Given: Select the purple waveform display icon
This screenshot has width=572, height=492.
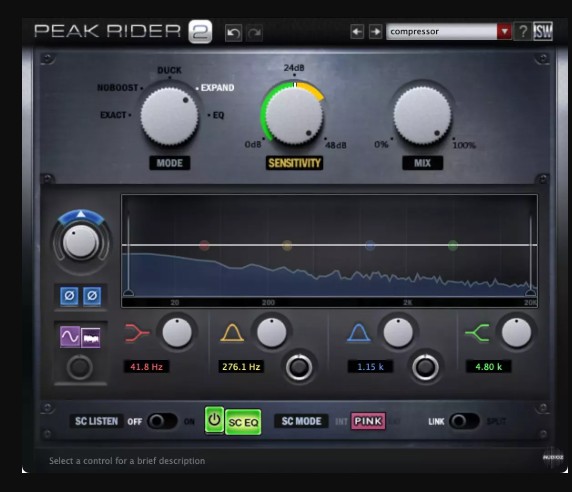Looking at the screenshot, I should [x=91, y=338].
